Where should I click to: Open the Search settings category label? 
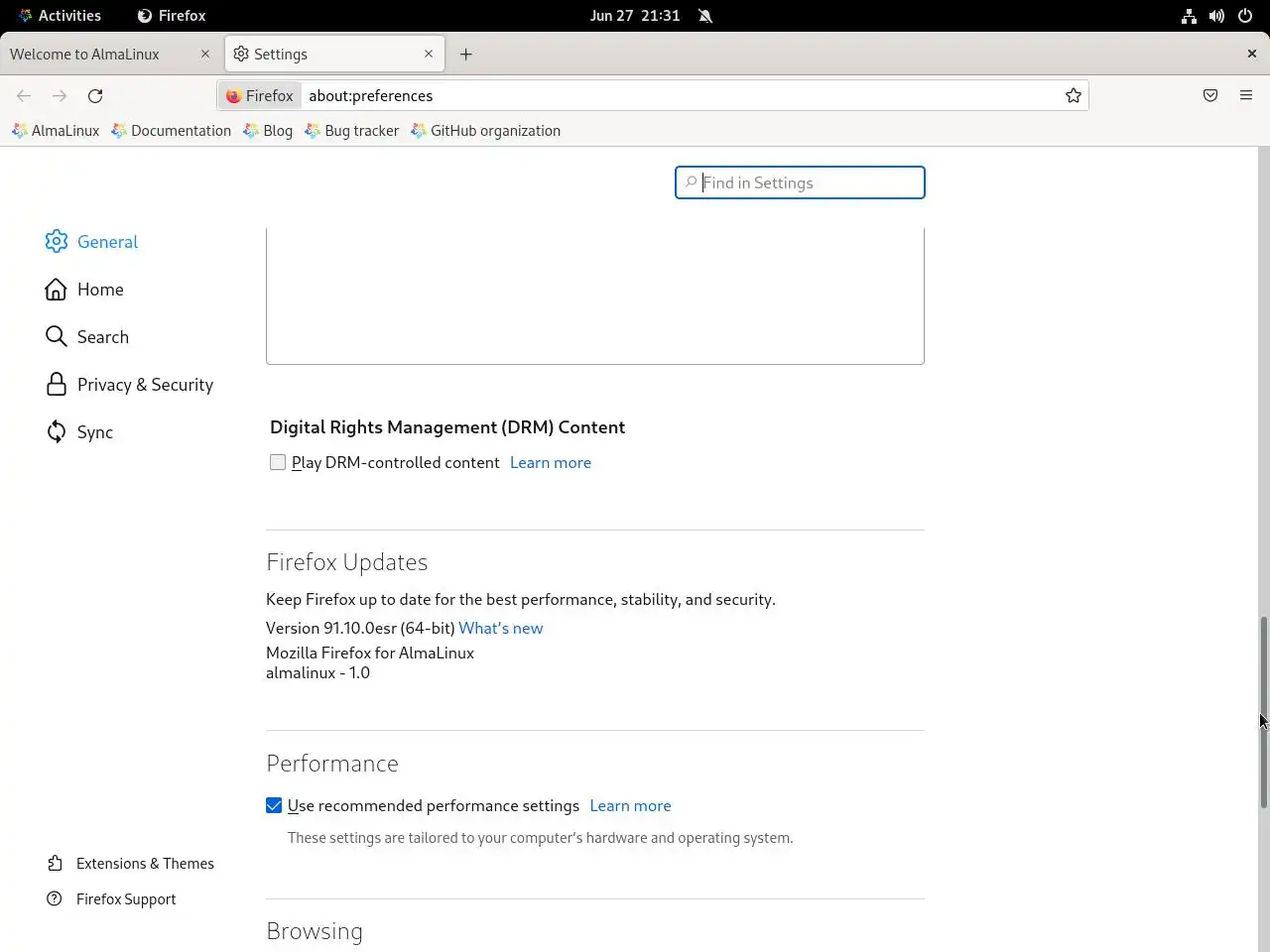pyautogui.click(x=103, y=337)
